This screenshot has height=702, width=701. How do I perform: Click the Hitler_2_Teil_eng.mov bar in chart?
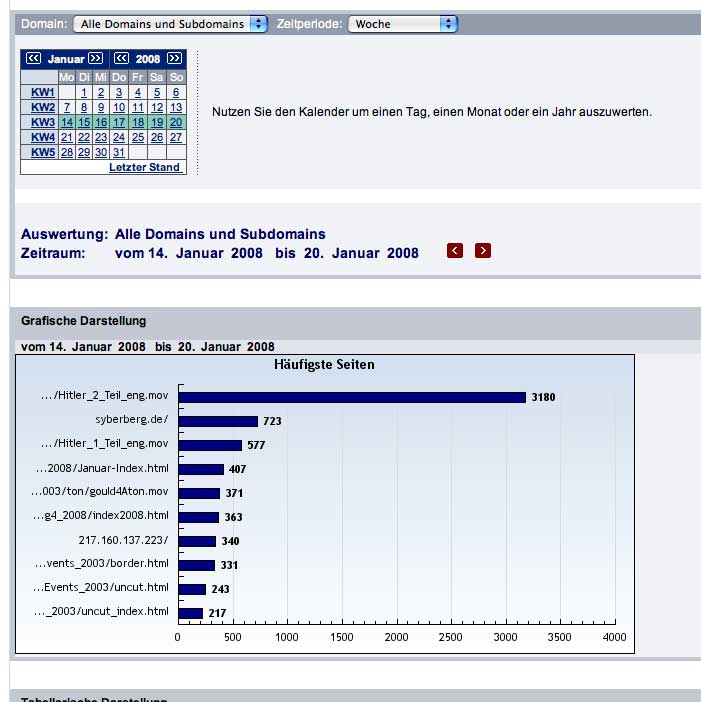tap(351, 397)
